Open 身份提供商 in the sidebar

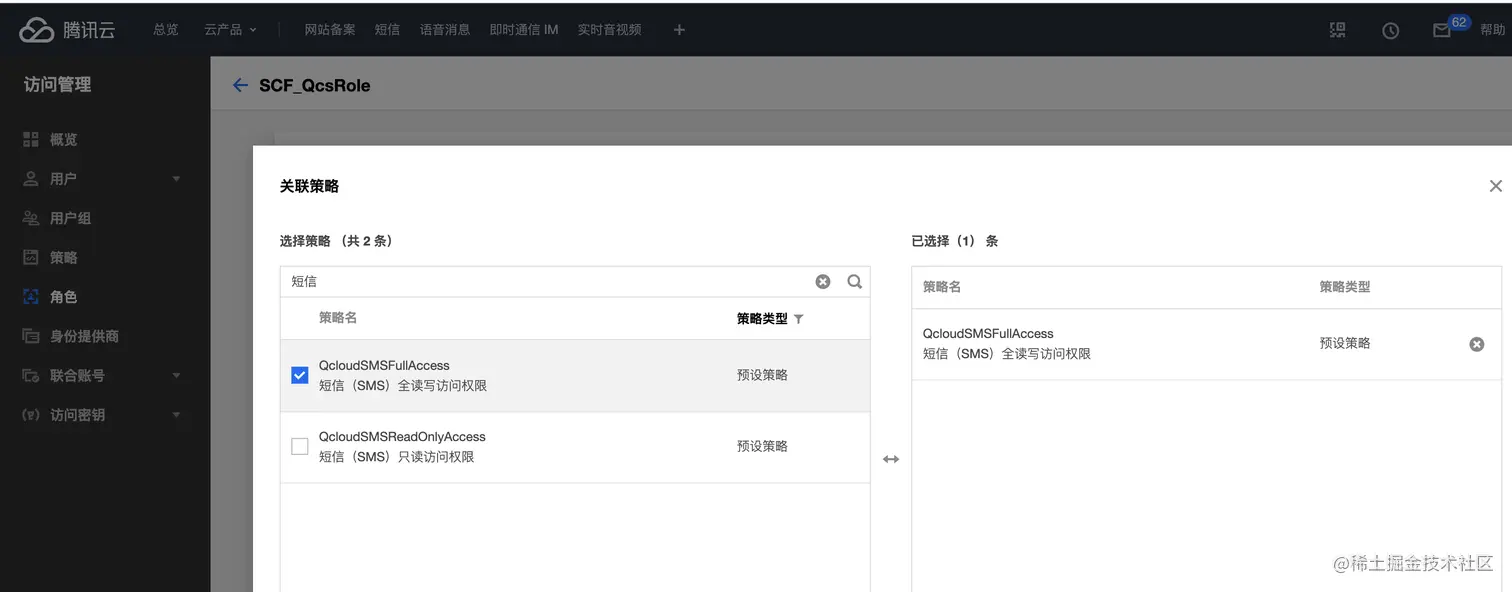tap(85, 336)
